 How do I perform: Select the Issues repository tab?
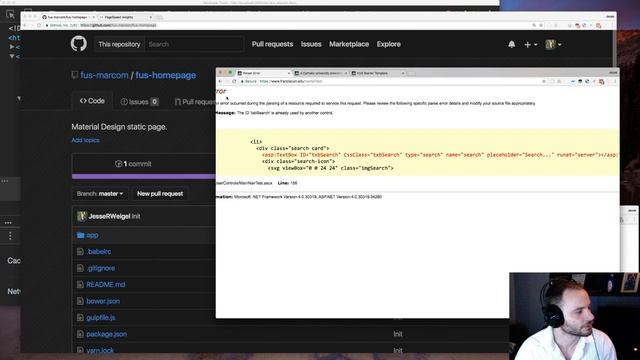coord(139,102)
